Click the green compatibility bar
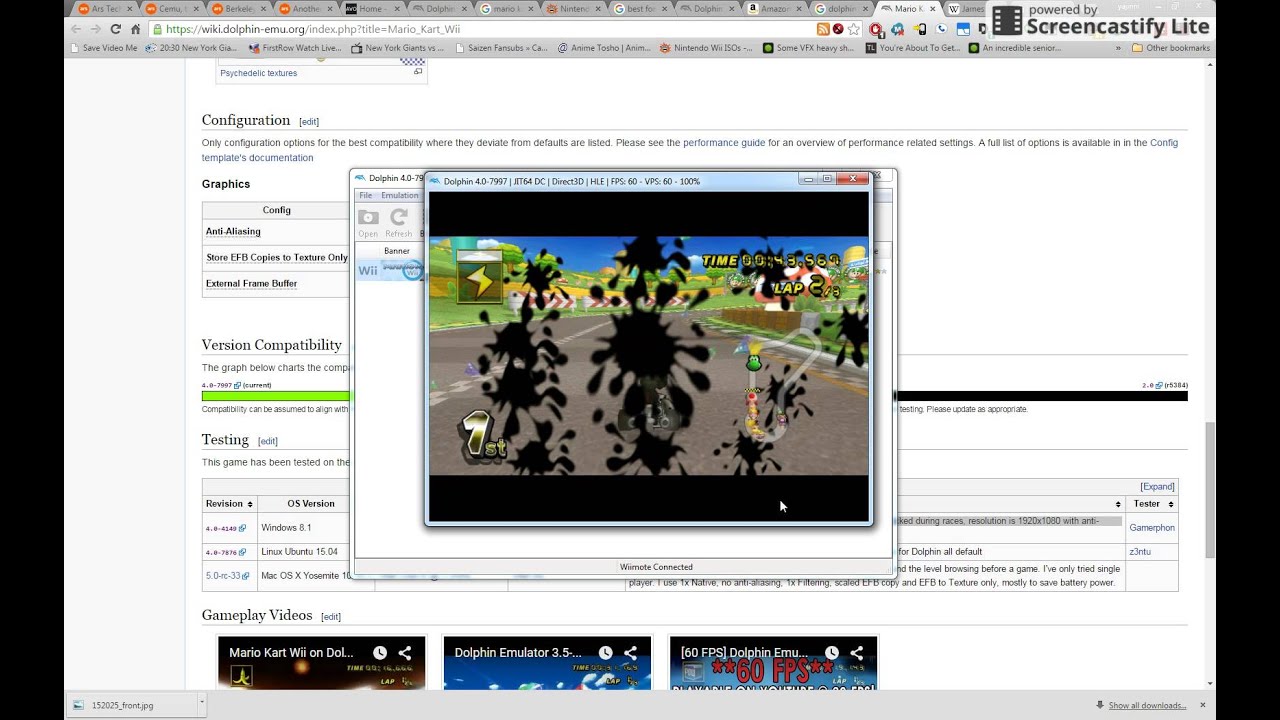Image resolution: width=1280 pixels, height=720 pixels. 276,396
